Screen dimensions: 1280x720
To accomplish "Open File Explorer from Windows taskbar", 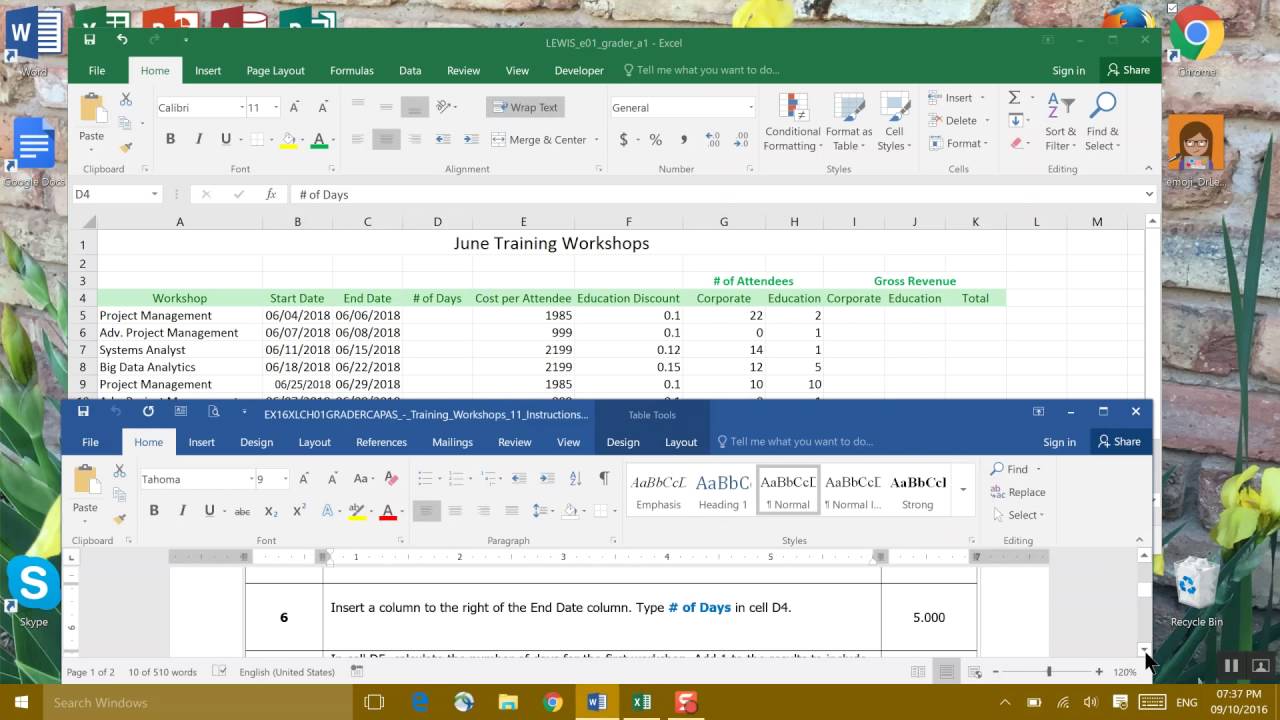I will pyautogui.click(x=508, y=702).
